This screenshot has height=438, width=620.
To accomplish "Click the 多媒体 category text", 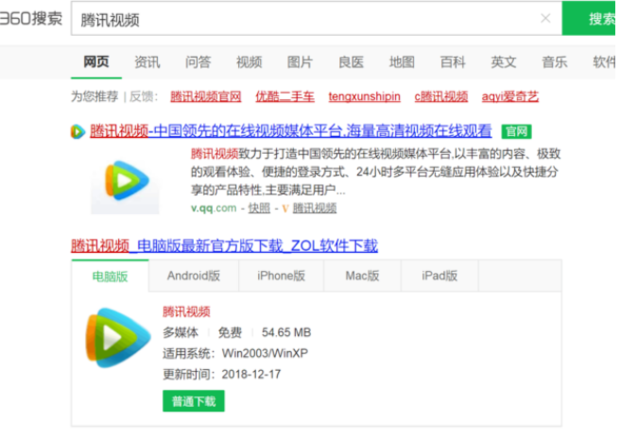I will [x=180, y=332].
